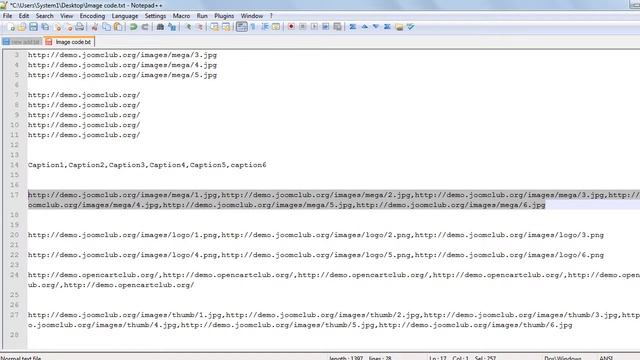Start macro recording with the red dot icon
This screenshot has width=640, height=360.
(291, 27)
